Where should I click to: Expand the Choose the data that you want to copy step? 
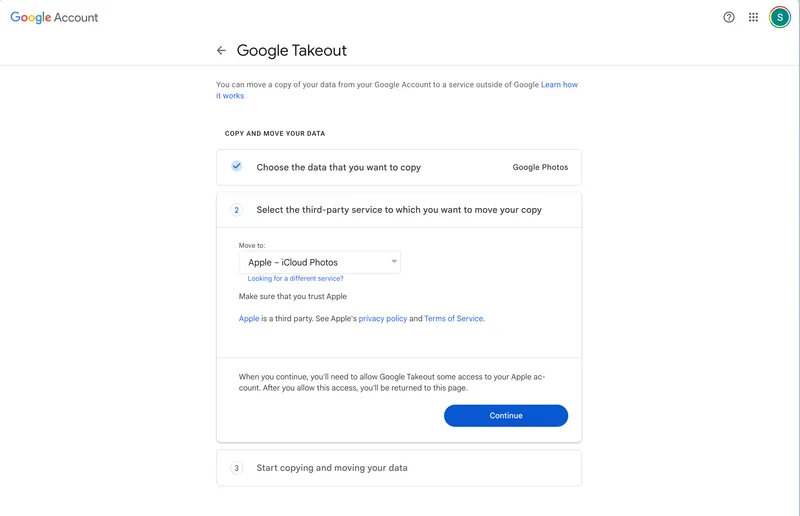[x=399, y=167]
